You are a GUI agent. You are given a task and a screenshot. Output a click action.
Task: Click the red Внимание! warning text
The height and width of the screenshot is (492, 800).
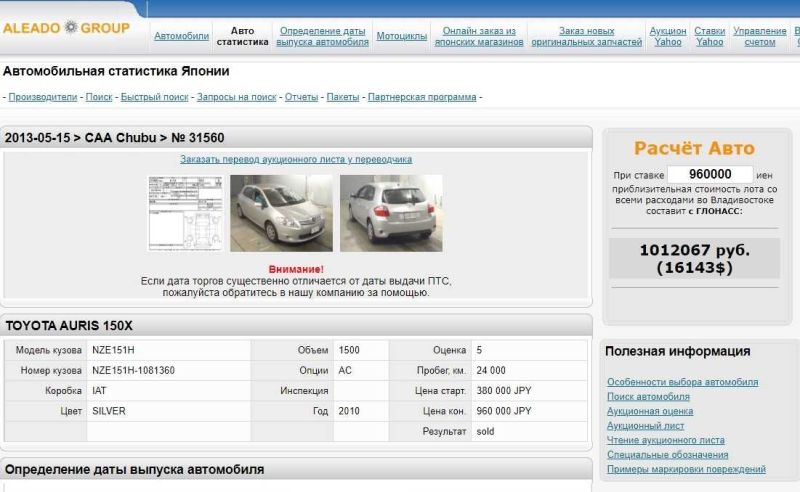coord(296,269)
